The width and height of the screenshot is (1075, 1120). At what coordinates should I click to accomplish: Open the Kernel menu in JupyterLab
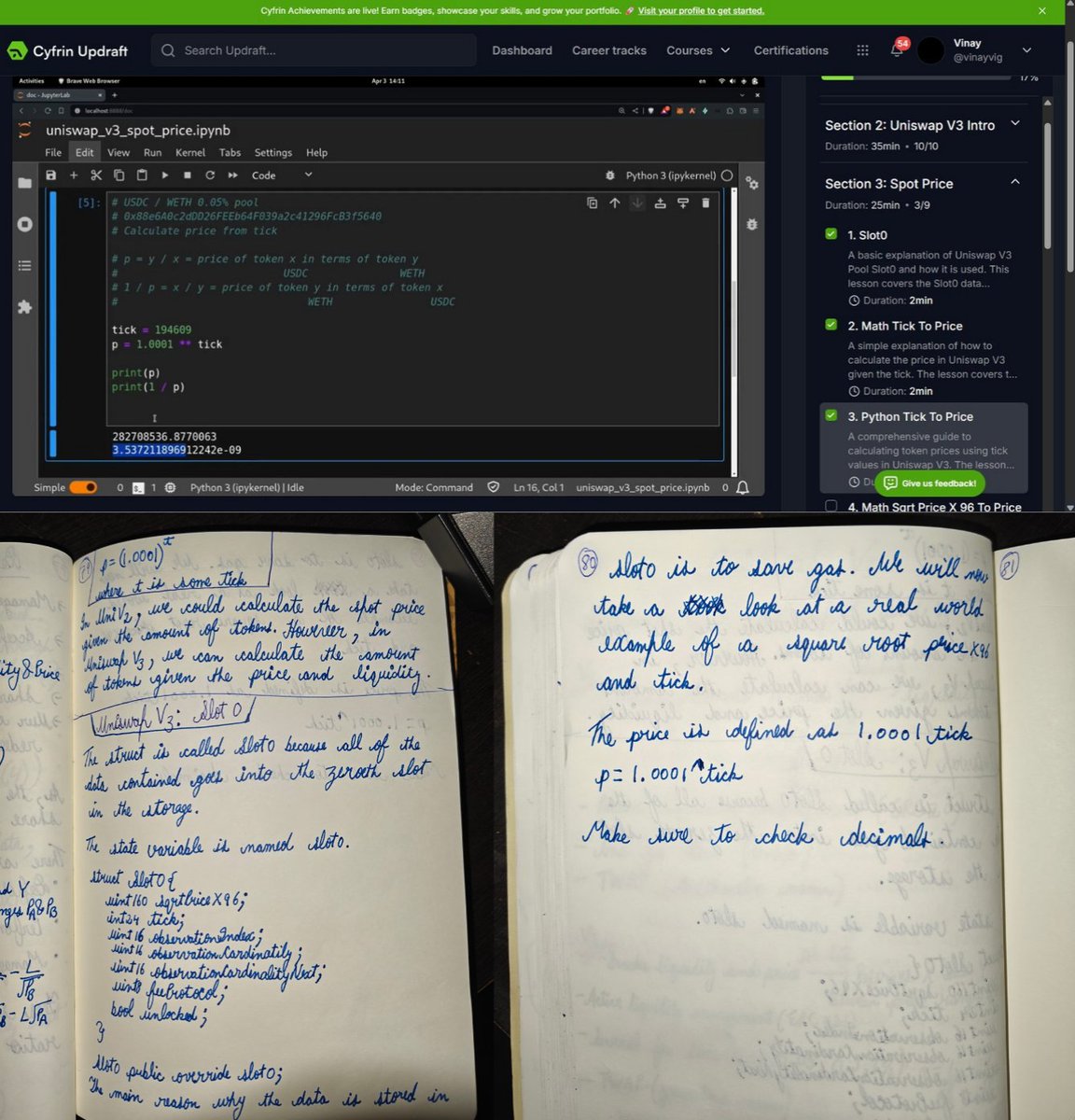pyautogui.click(x=190, y=152)
